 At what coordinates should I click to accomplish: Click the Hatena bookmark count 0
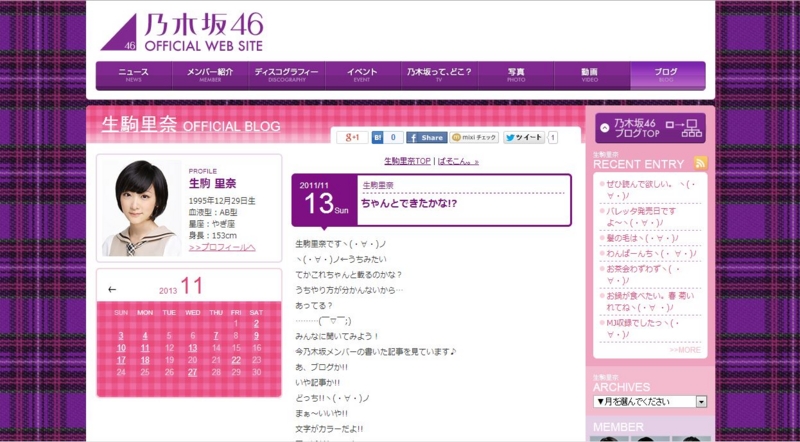[x=393, y=137]
